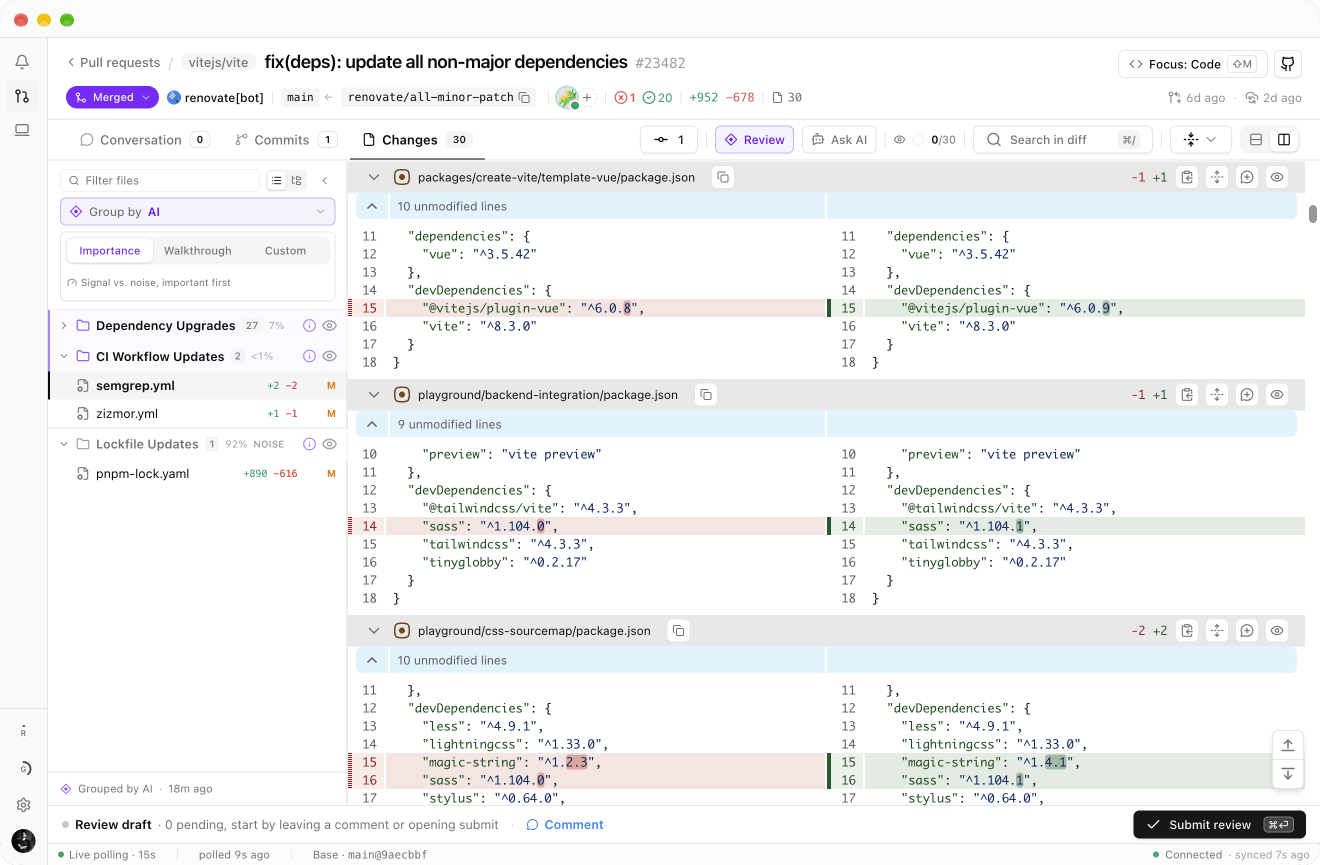Click the Comment link in review draft
This screenshot has height=865, width=1320.
coord(565,825)
